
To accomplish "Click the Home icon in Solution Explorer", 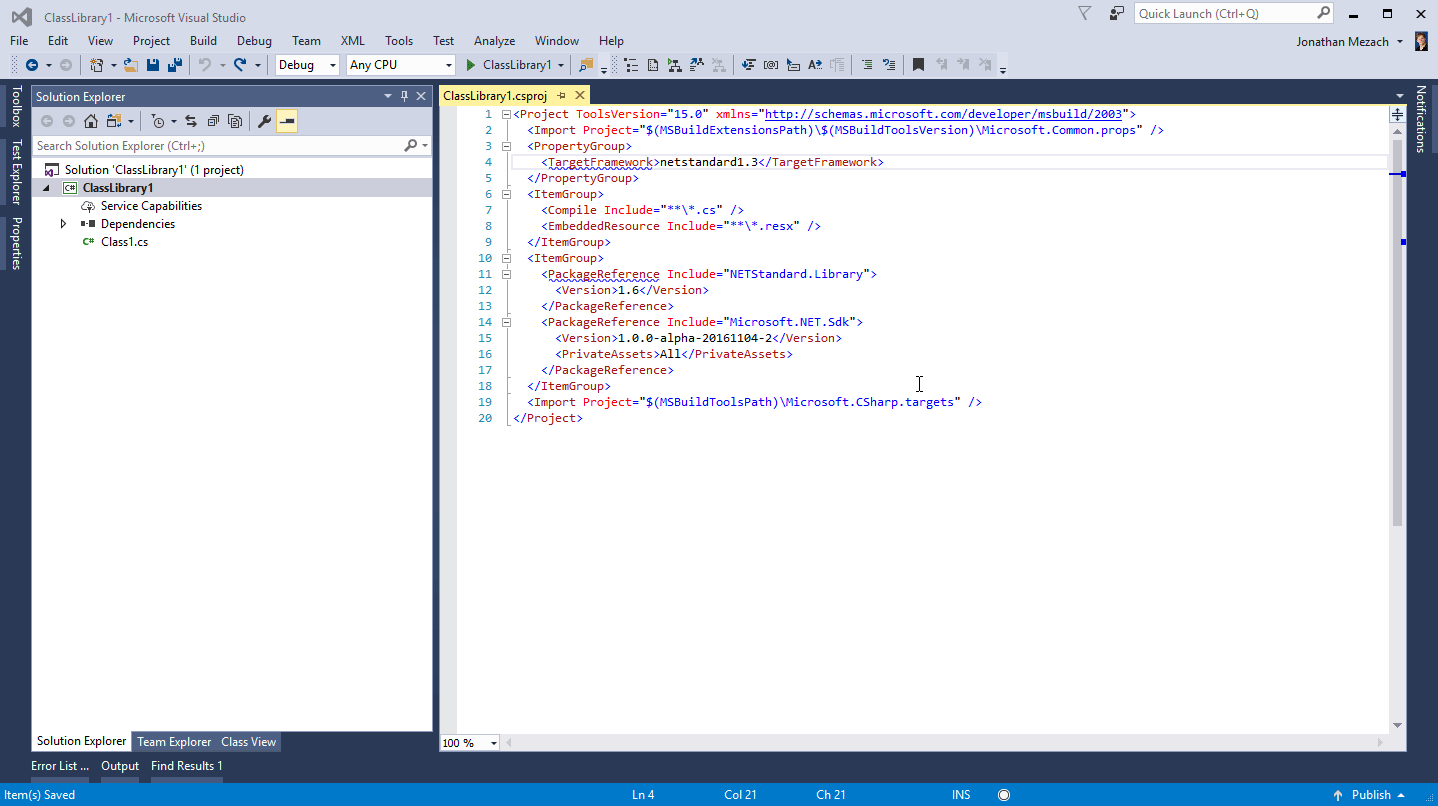I will [x=91, y=121].
